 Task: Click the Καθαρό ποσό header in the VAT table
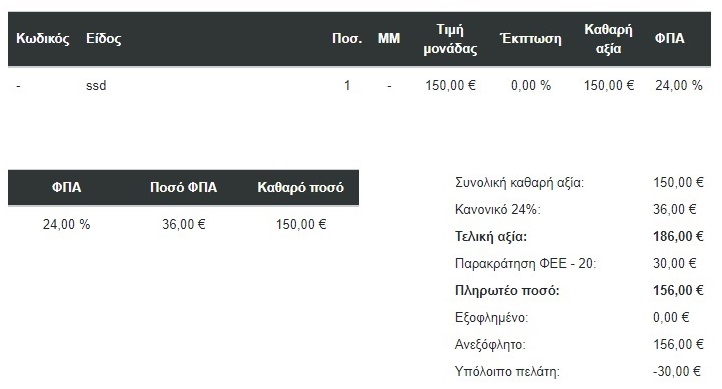coord(300,187)
